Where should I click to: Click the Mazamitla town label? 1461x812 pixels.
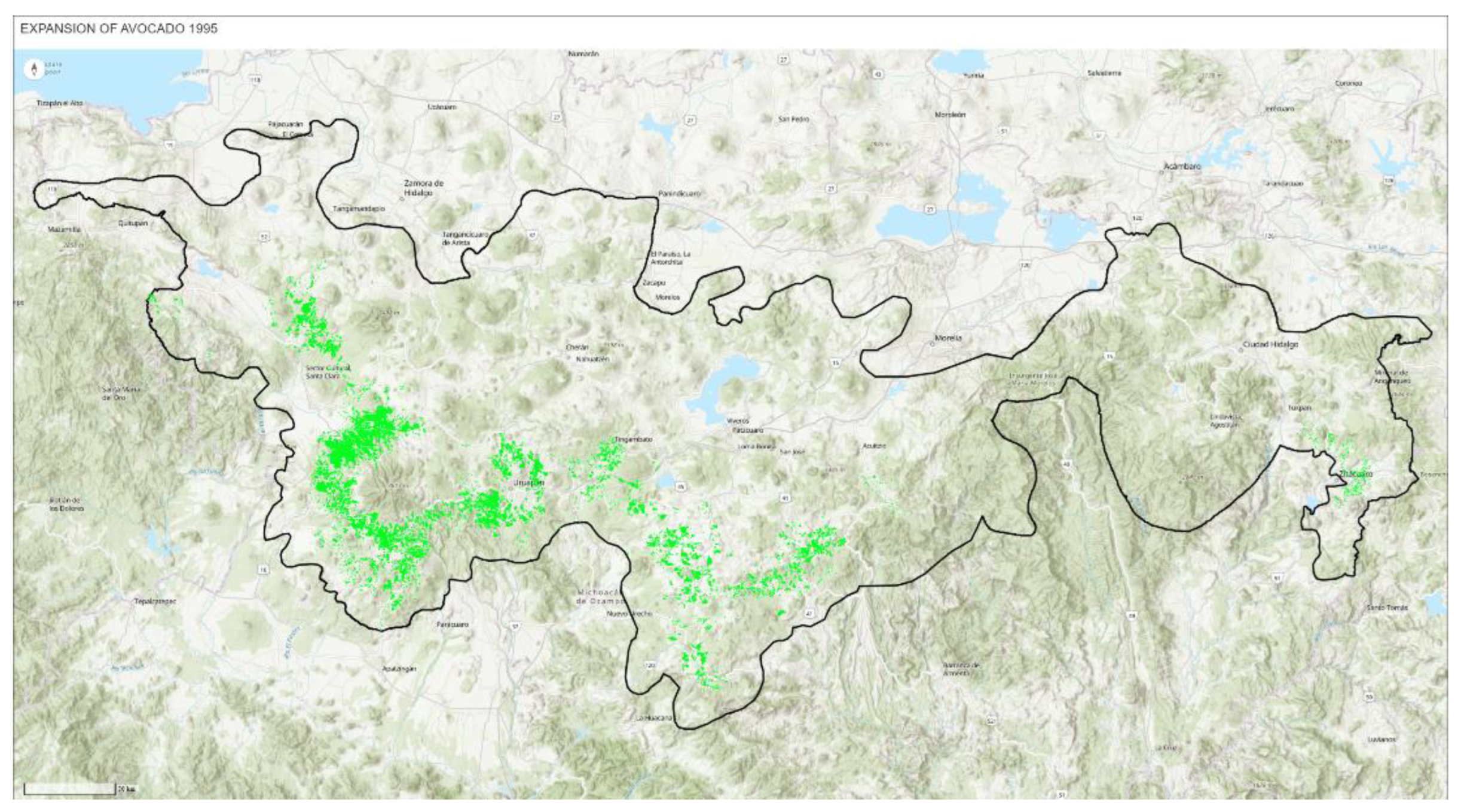pos(64,229)
